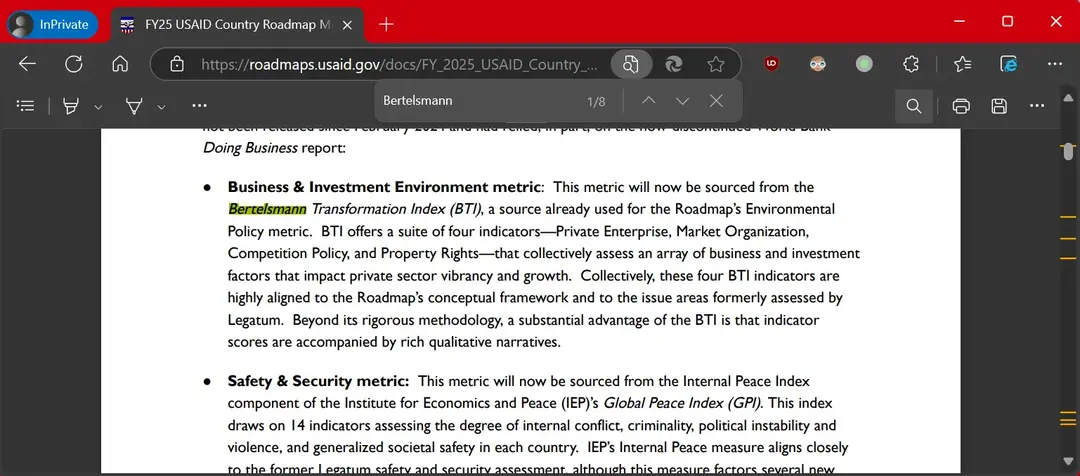The width and height of the screenshot is (1080, 476).
Task: Open the PDF toolbar ellipsis menu on the left
Action: (x=199, y=106)
